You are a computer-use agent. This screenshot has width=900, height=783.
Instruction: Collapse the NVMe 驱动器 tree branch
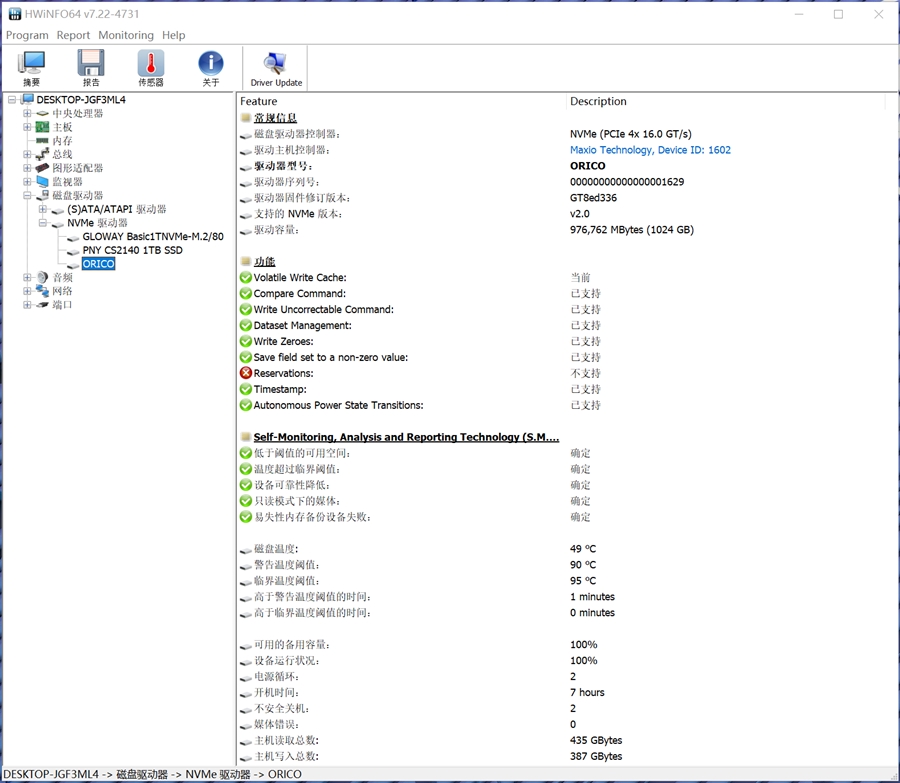[42, 223]
